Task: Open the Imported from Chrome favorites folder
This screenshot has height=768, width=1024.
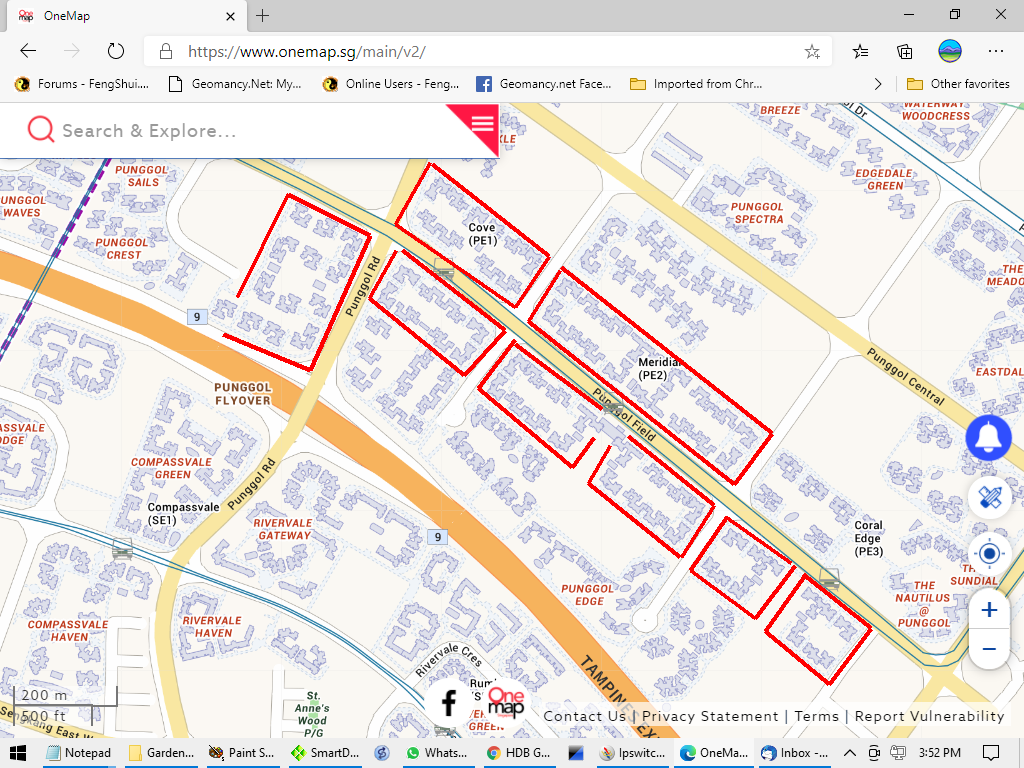Action: pos(696,84)
